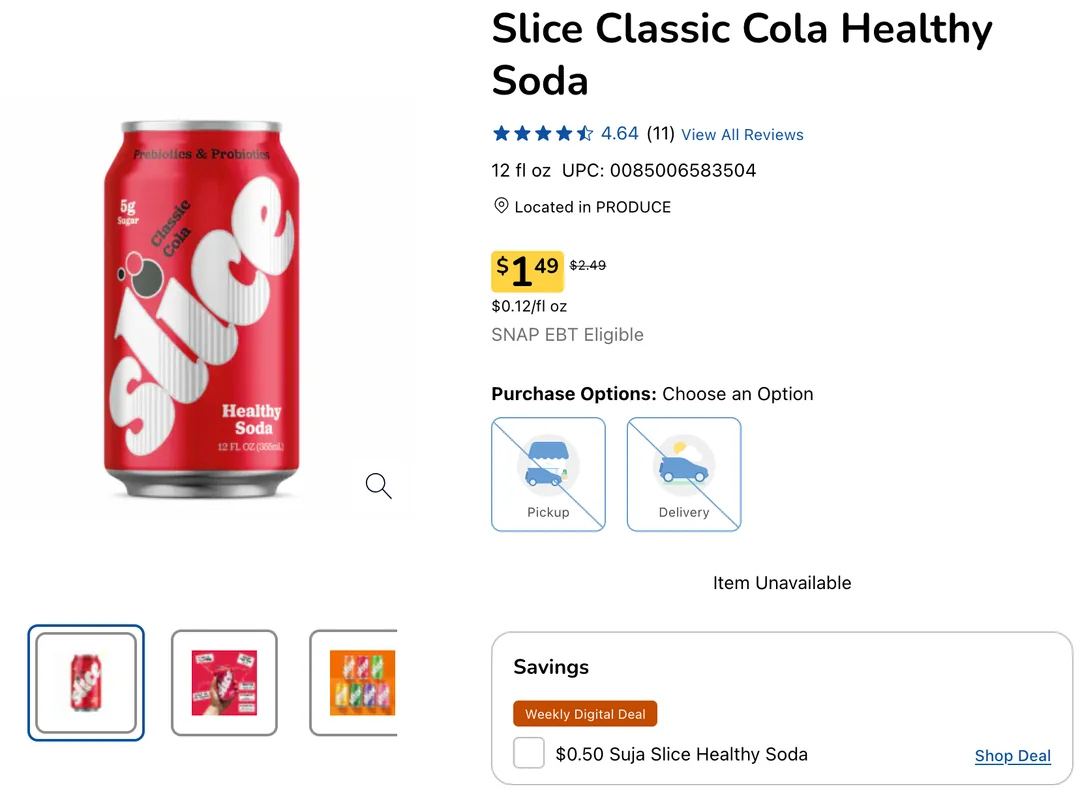Viewport: 1080px width, 795px height.
Task: Click the 4.64 rating number
Action: [619, 134]
